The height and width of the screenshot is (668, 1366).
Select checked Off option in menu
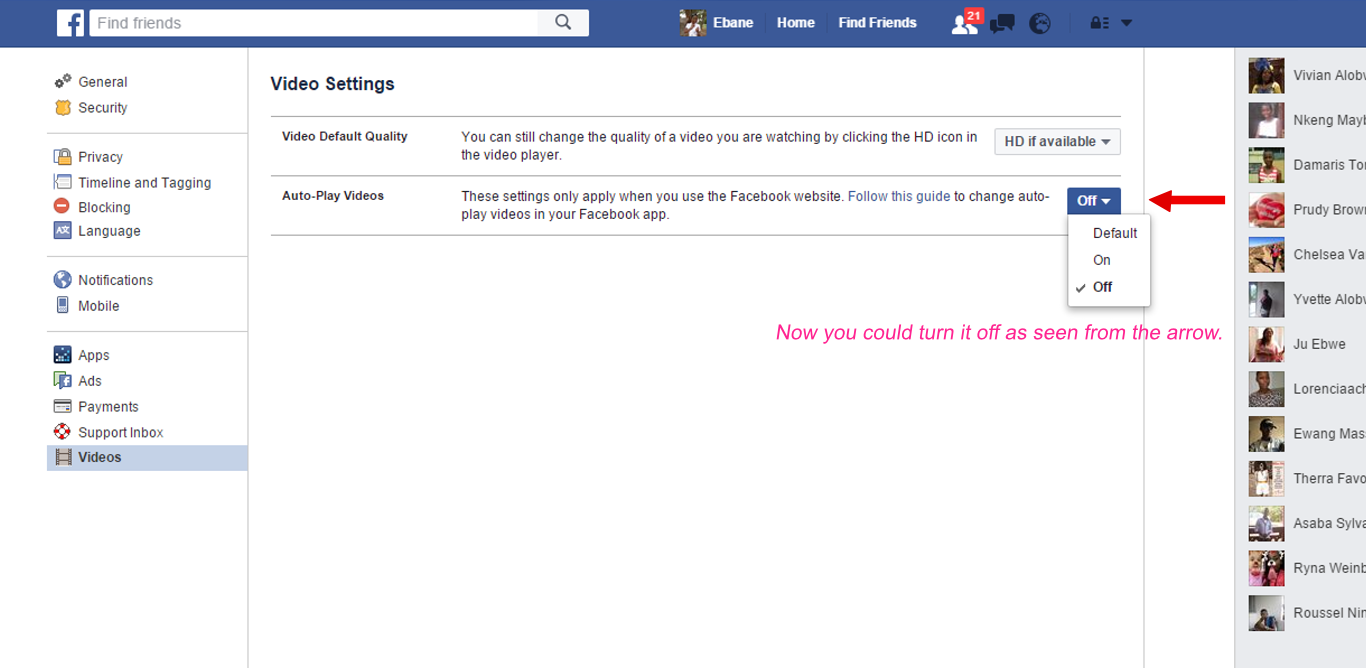point(1102,287)
